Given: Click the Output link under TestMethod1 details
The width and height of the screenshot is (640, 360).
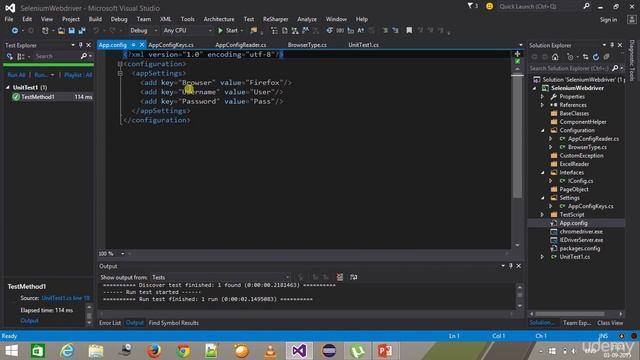Looking at the screenshot, I should click(29, 321).
